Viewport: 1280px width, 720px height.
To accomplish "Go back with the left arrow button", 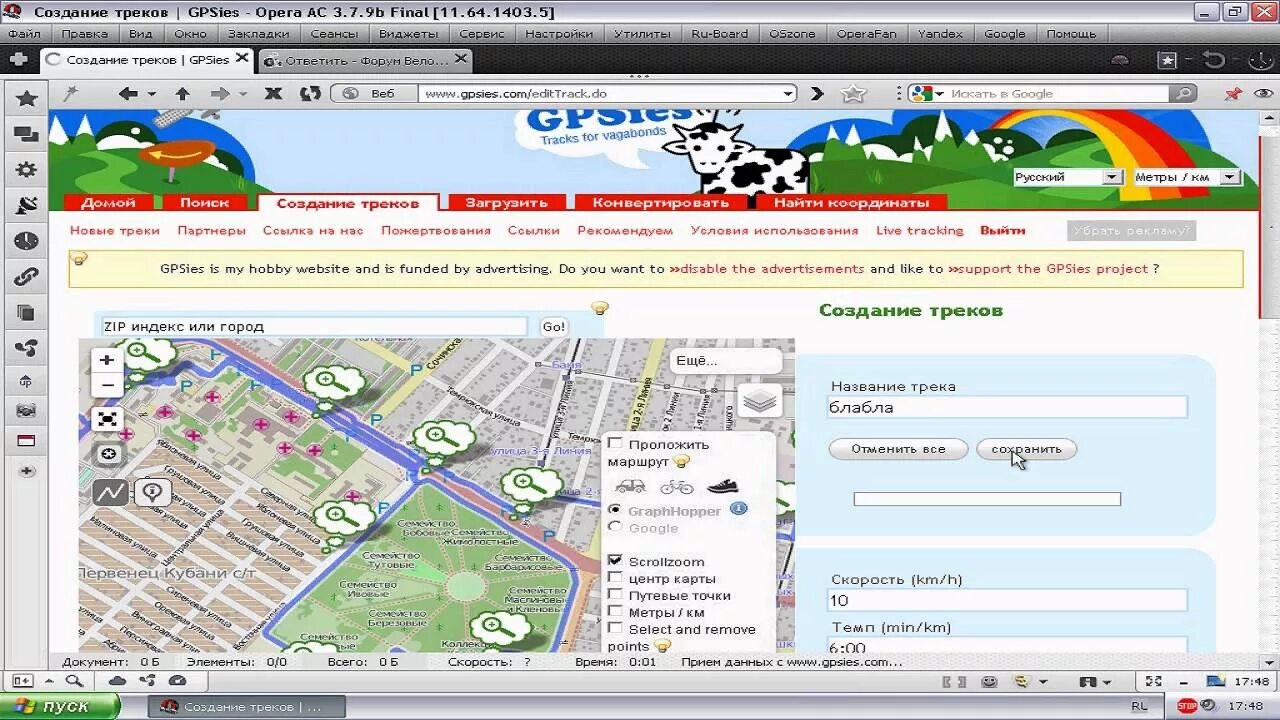I will click(128, 93).
